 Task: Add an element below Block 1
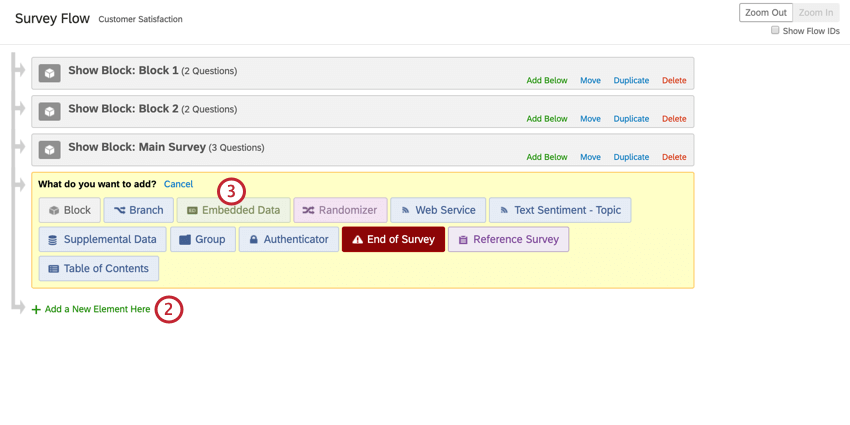(547, 80)
